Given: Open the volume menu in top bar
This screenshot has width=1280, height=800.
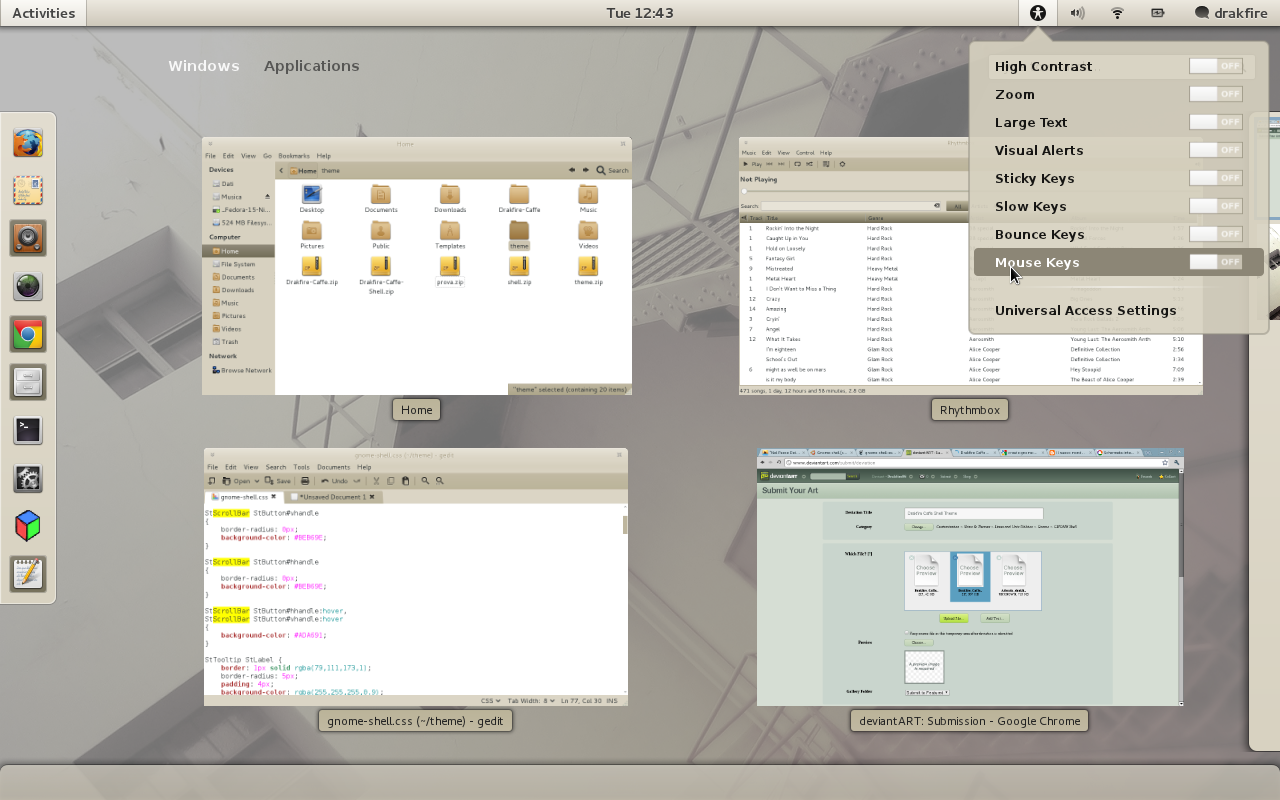Looking at the screenshot, I should 1077,13.
